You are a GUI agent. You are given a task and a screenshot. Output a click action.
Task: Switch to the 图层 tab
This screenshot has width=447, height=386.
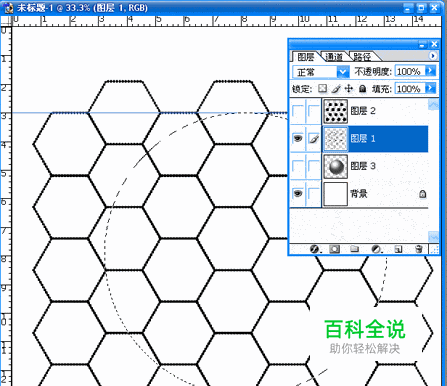306,57
